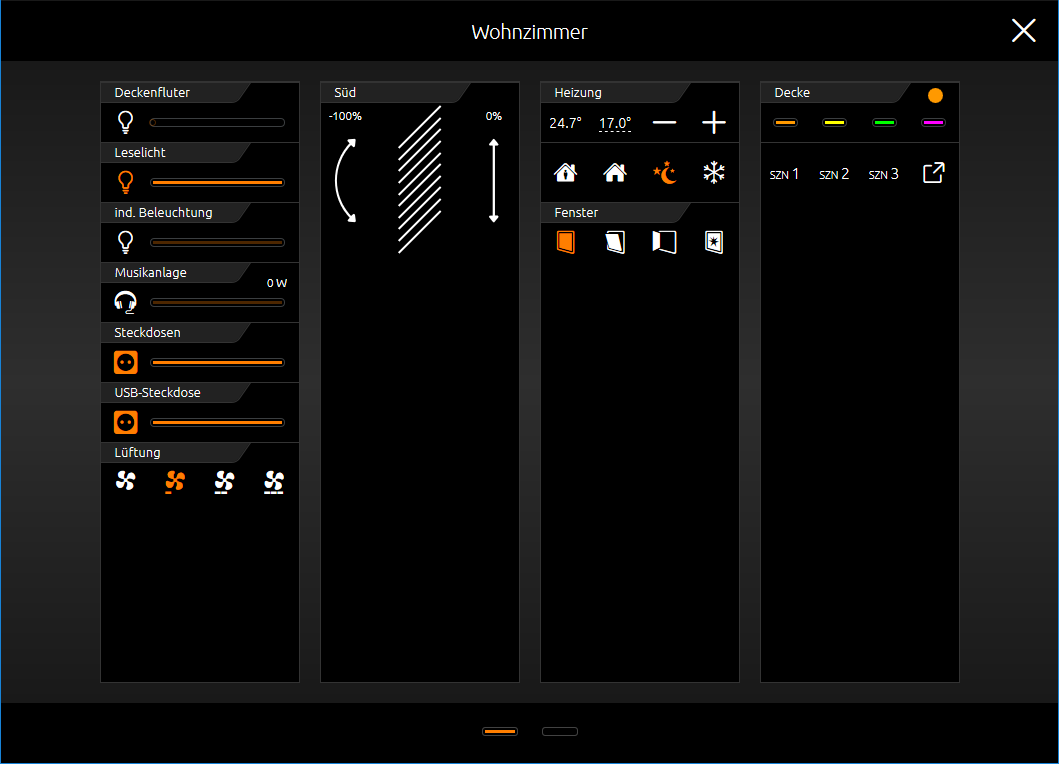Pick the green ceiling color swatch
Screen dimensions: 1059x764
click(x=884, y=123)
